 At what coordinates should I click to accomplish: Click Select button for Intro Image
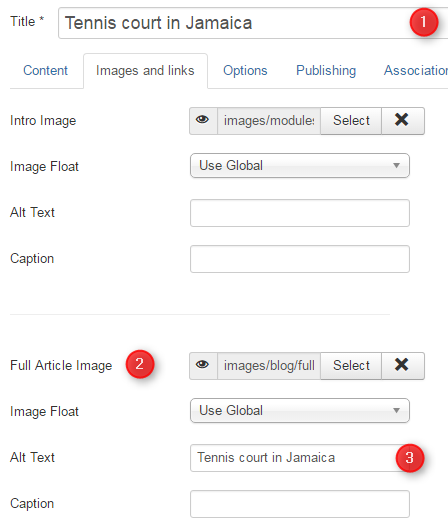tap(351, 121)
